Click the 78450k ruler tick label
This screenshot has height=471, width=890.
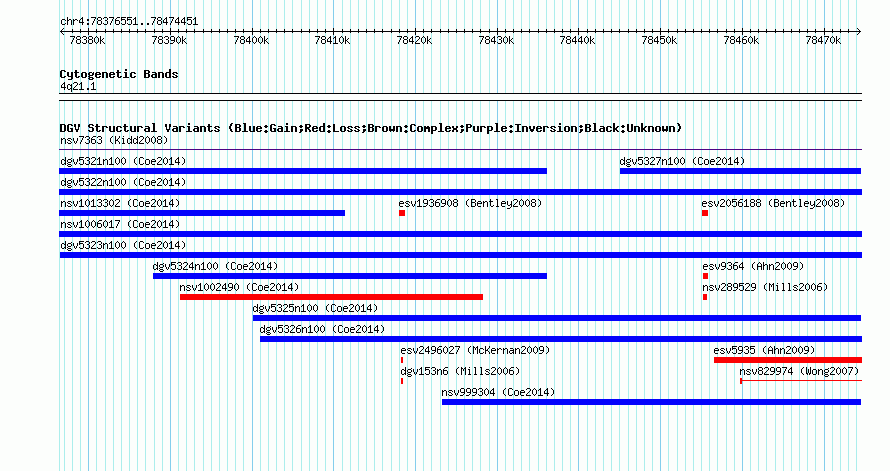(659, 40)
